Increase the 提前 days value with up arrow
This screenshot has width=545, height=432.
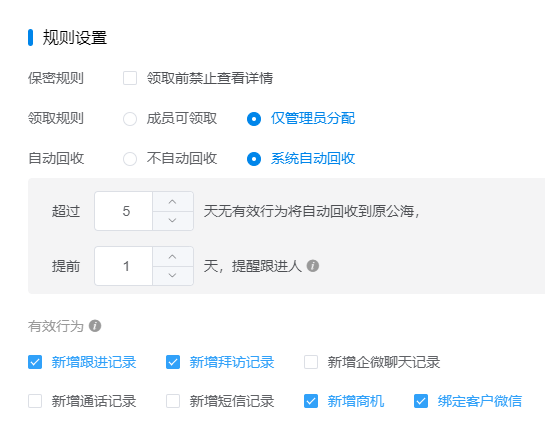[172, 257]
